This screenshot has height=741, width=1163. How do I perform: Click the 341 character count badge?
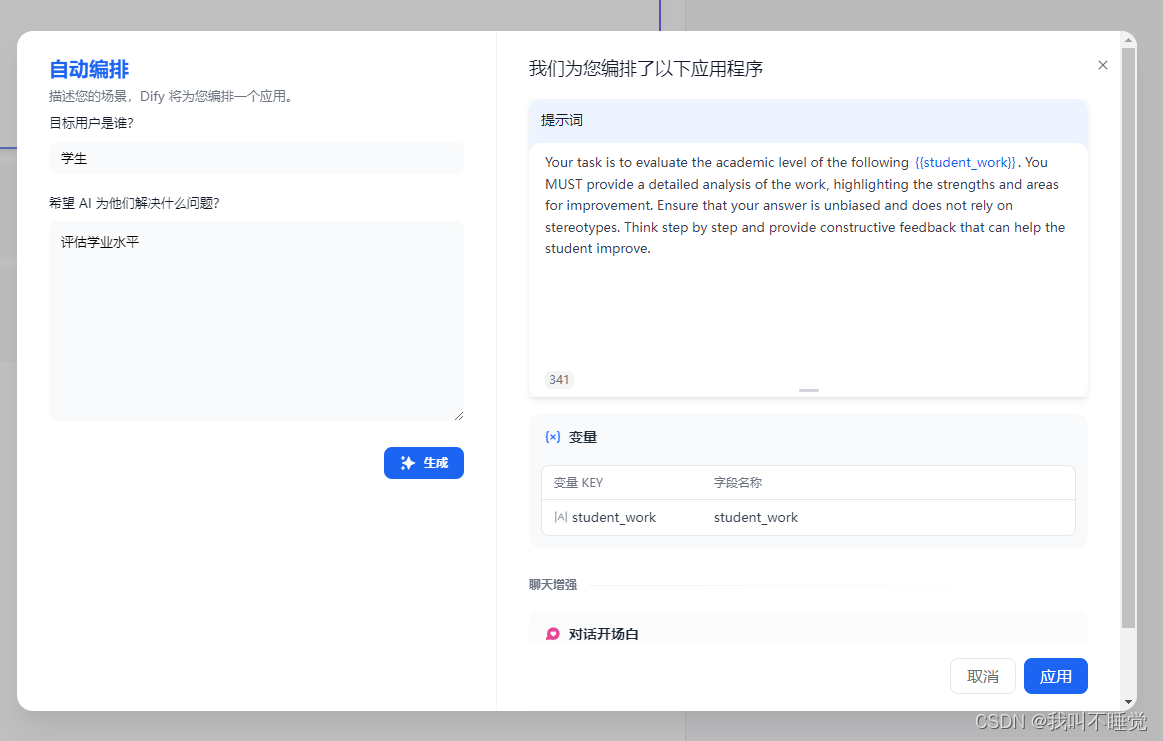[559, 379]
